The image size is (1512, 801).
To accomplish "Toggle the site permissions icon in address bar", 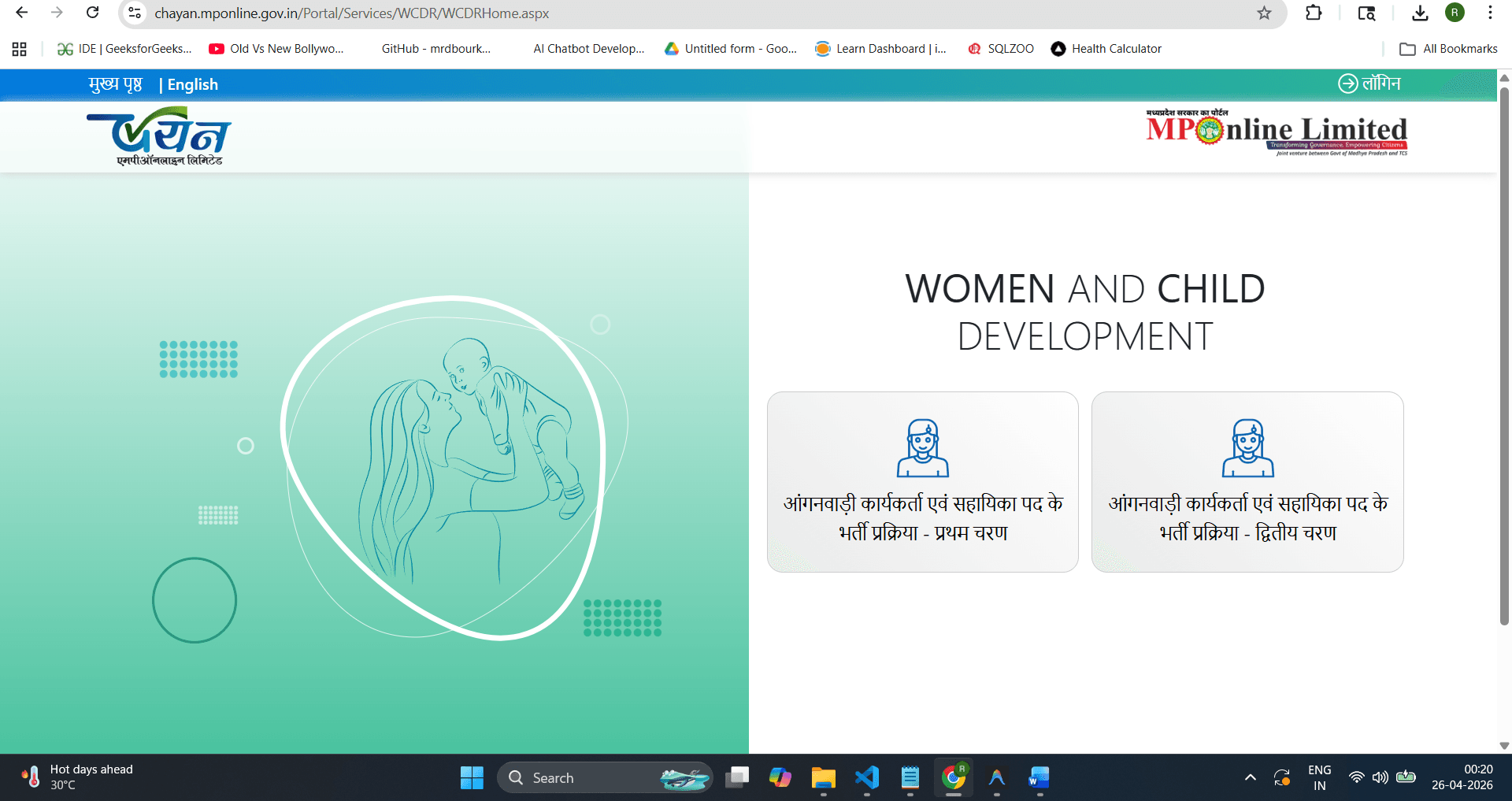I will coord(134,13).
